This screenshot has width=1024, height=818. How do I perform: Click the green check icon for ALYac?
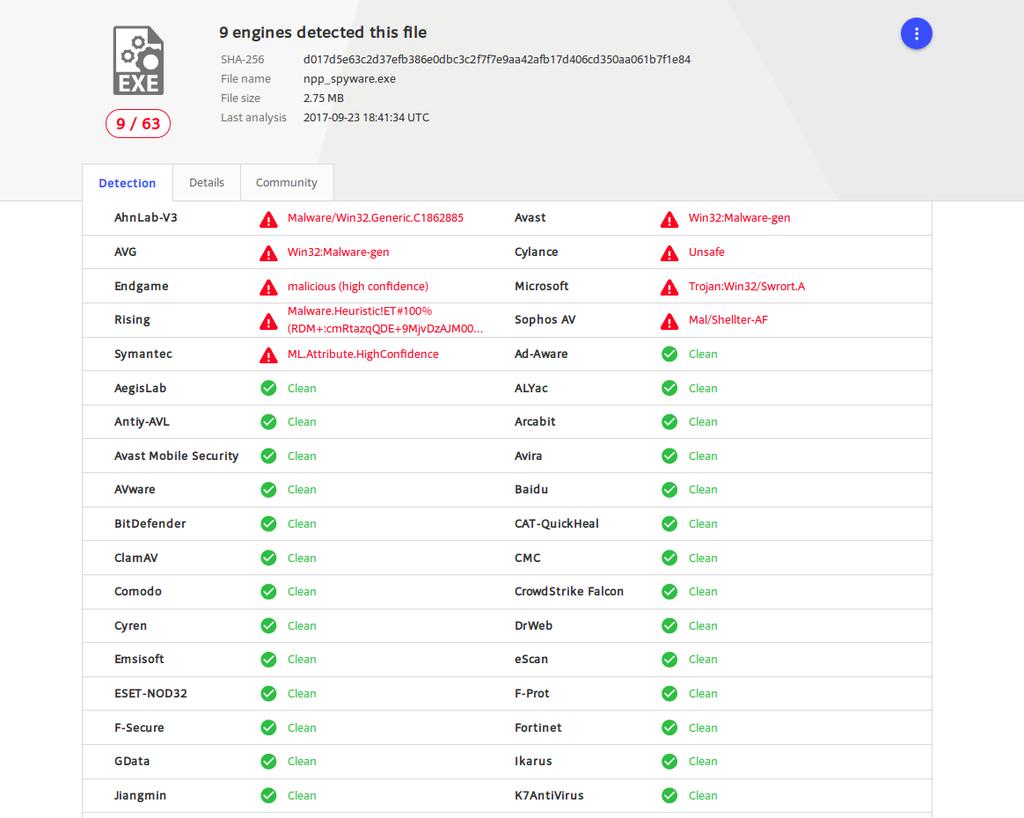pos(669,388)
